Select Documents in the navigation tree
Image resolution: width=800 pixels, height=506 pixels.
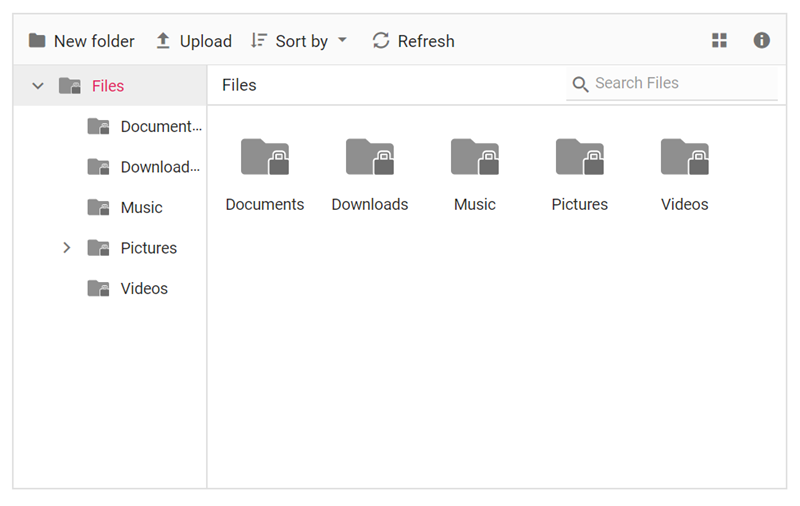pyautogui.click(x=160, y=127)
